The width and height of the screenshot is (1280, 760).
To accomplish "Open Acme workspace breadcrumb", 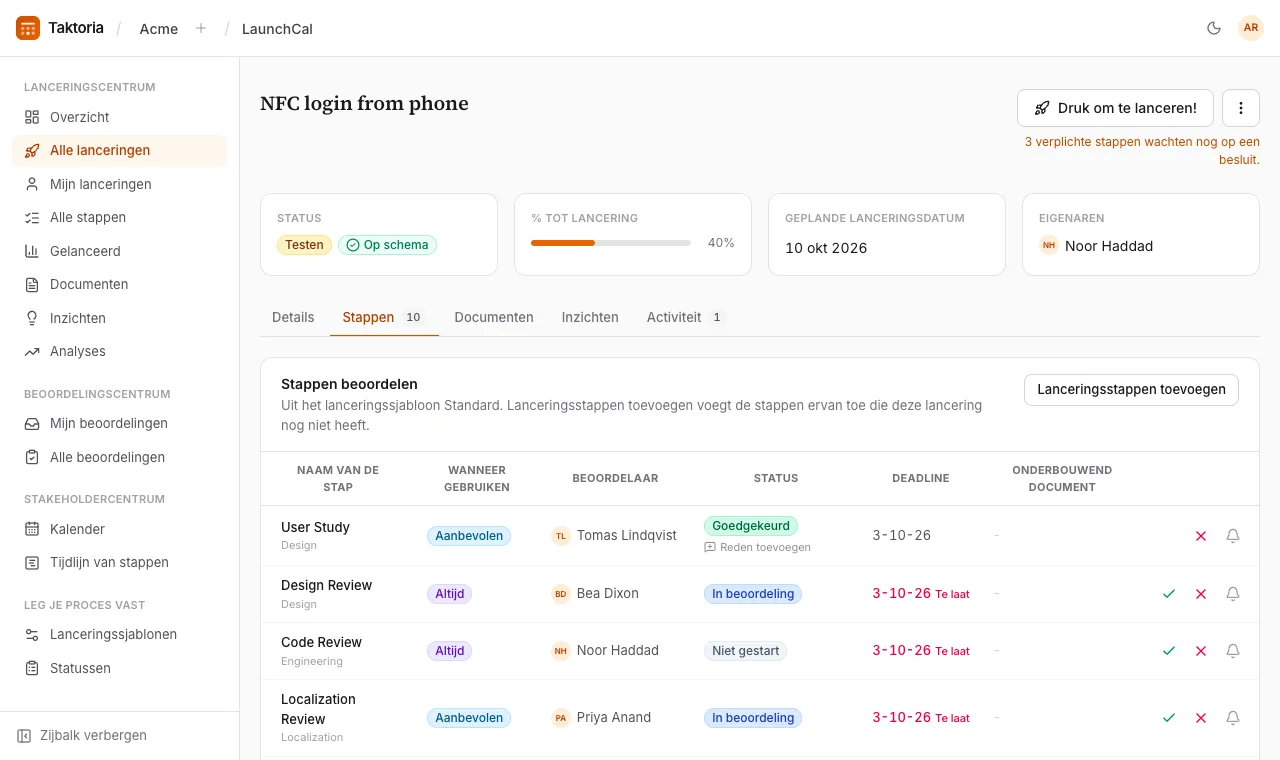I will pyautogui.click(x=159, y=28).
